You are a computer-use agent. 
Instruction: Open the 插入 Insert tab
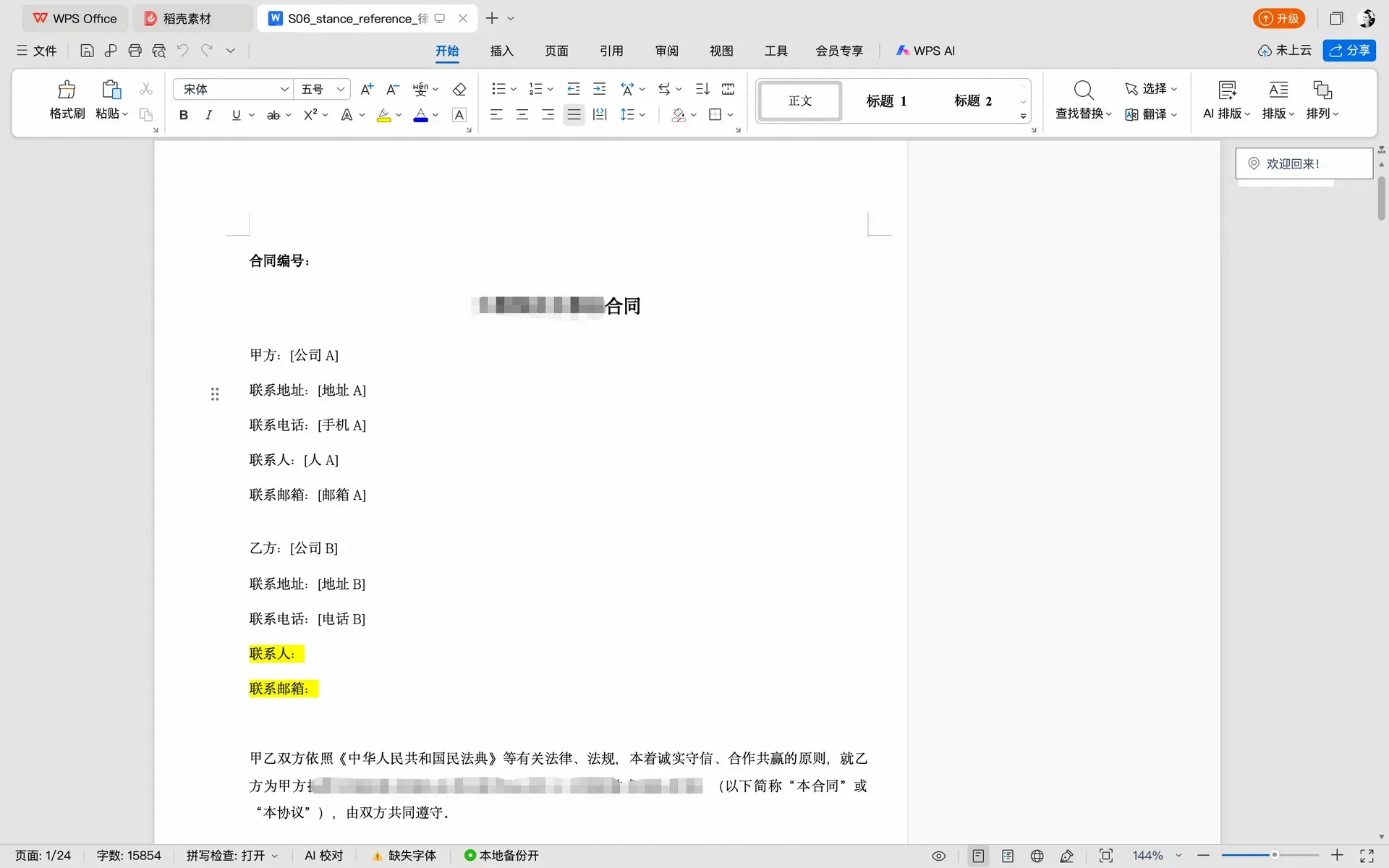(x=501, y=51)
